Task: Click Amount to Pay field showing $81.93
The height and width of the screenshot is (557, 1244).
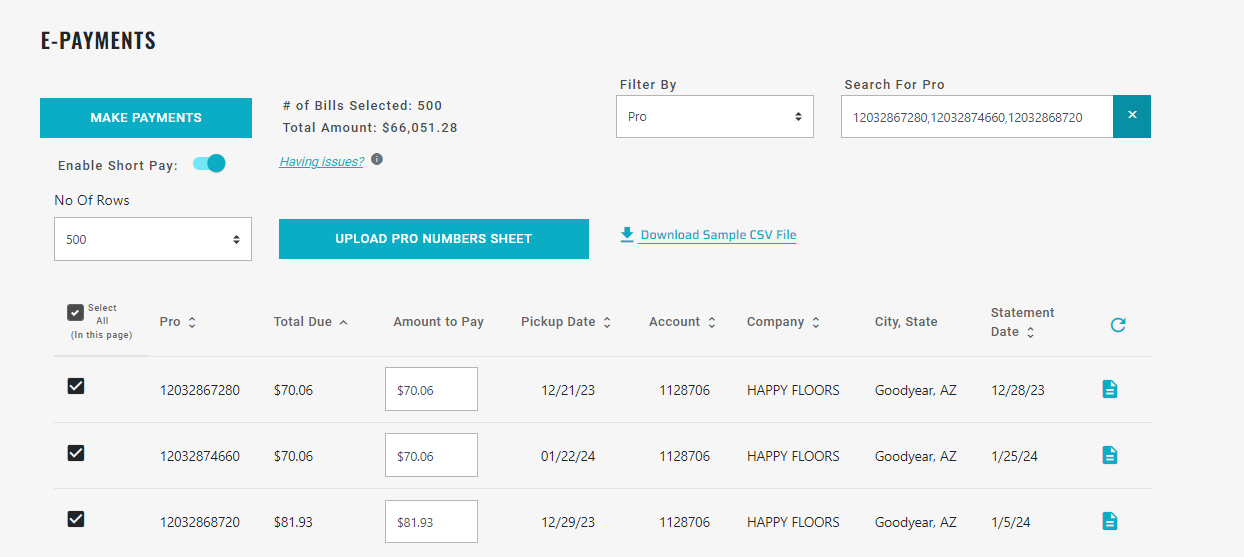Action: [x=431, y=521]
